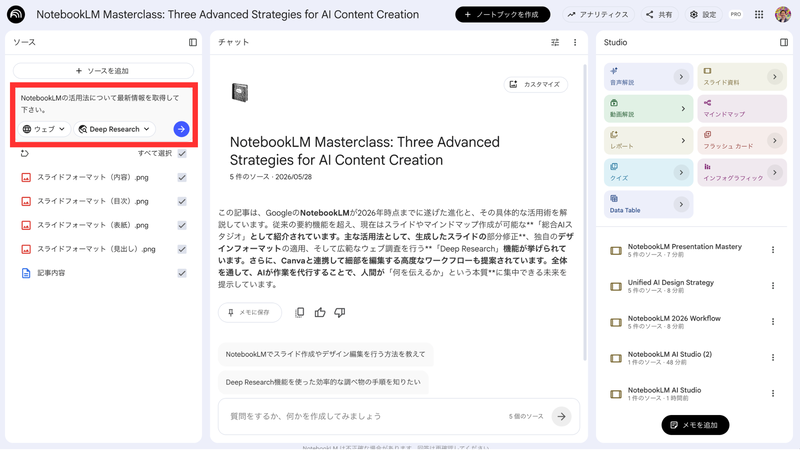
Task: Collapse the Studio panel icon
Action: (784, 42)
